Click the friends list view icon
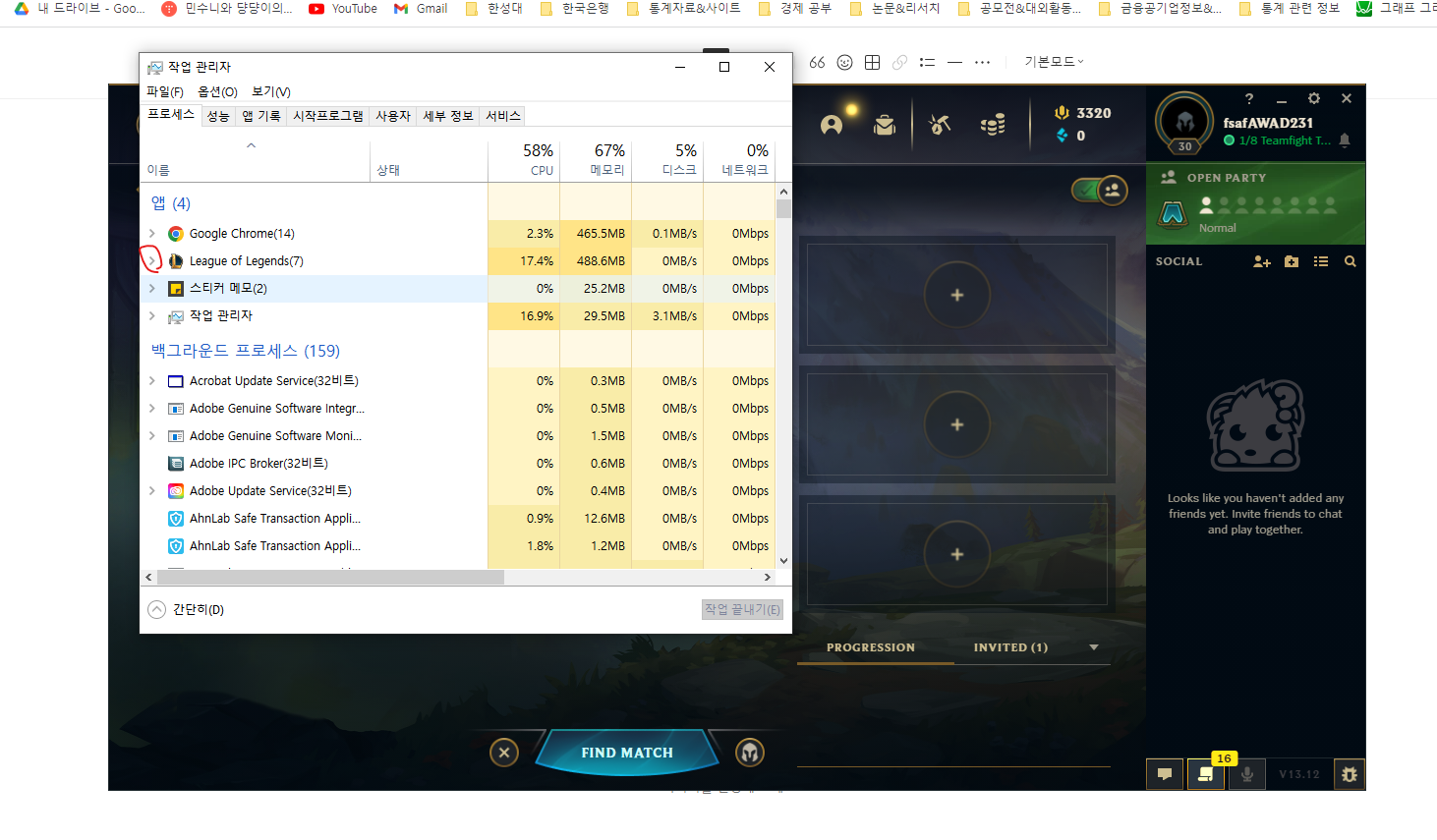The width and height of the screenshot is (1437, 840). (x=1321, y=261)
